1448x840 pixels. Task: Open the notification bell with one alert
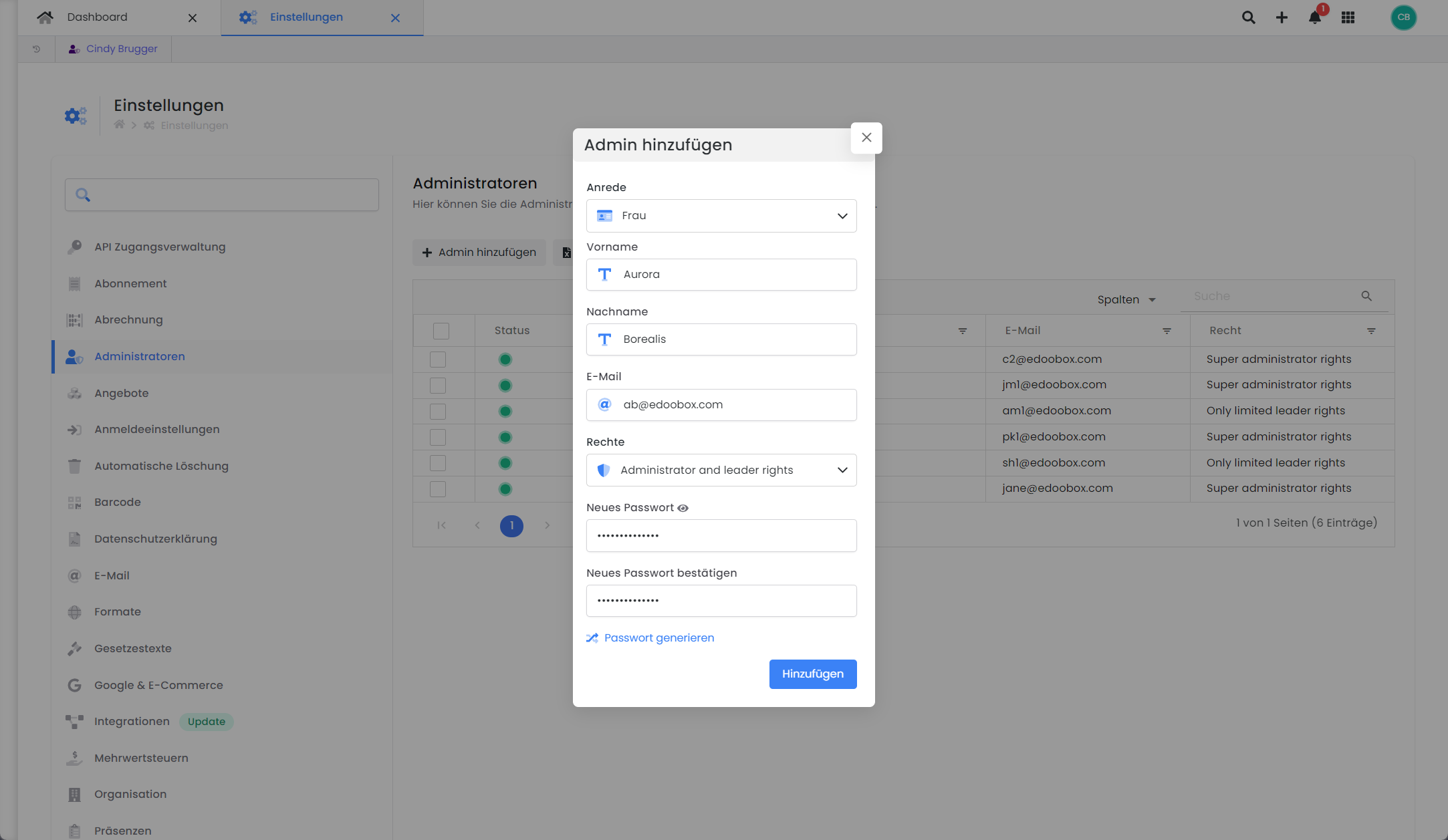1313,17
